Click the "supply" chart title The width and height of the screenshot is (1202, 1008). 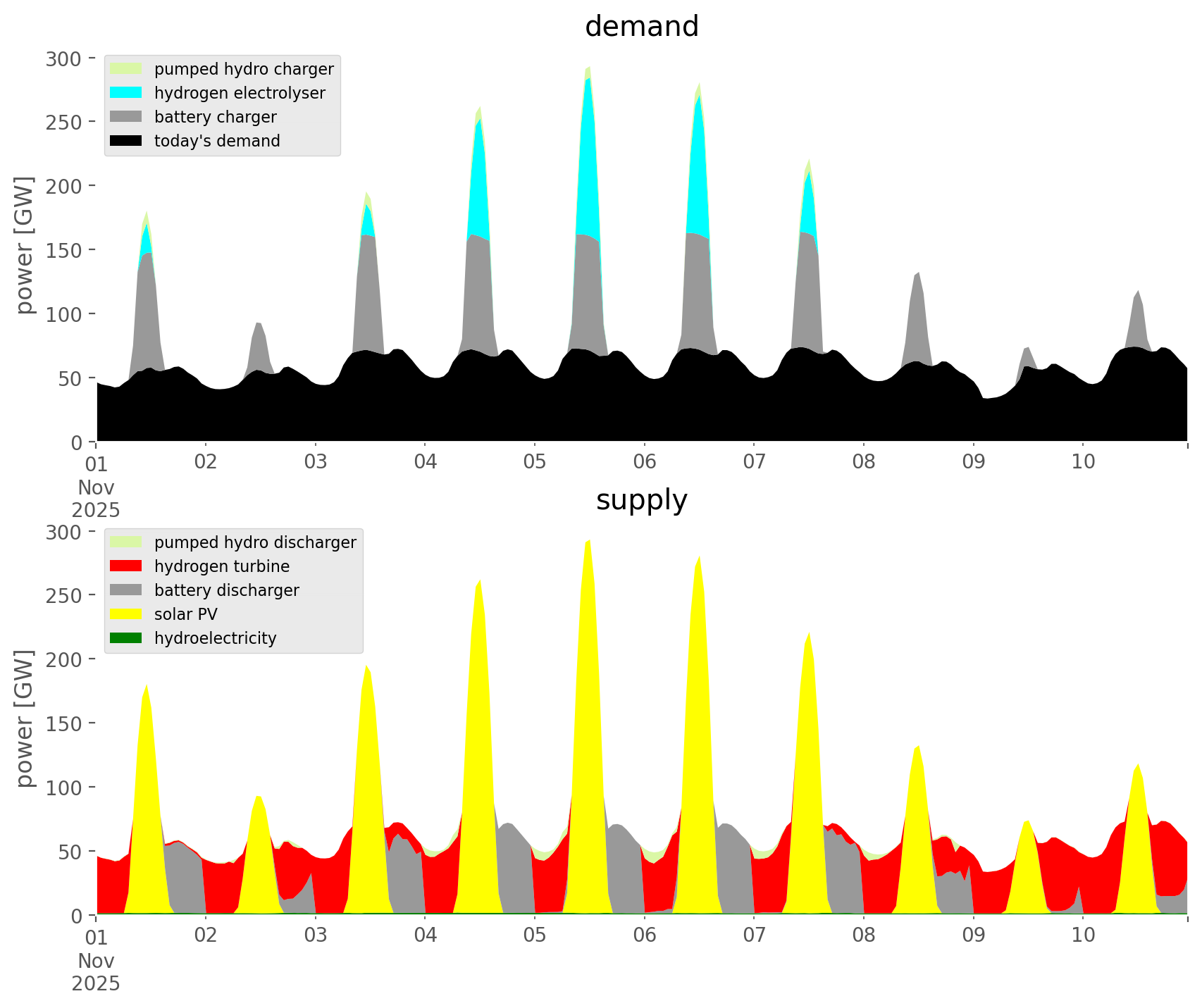[641, 500]
